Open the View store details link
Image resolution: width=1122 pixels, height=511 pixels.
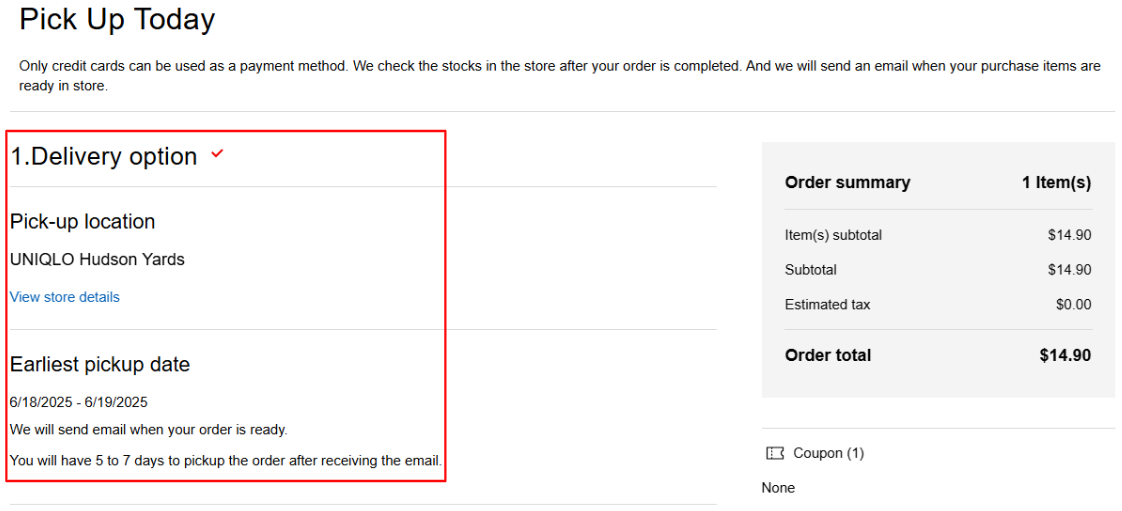[65, 297]
